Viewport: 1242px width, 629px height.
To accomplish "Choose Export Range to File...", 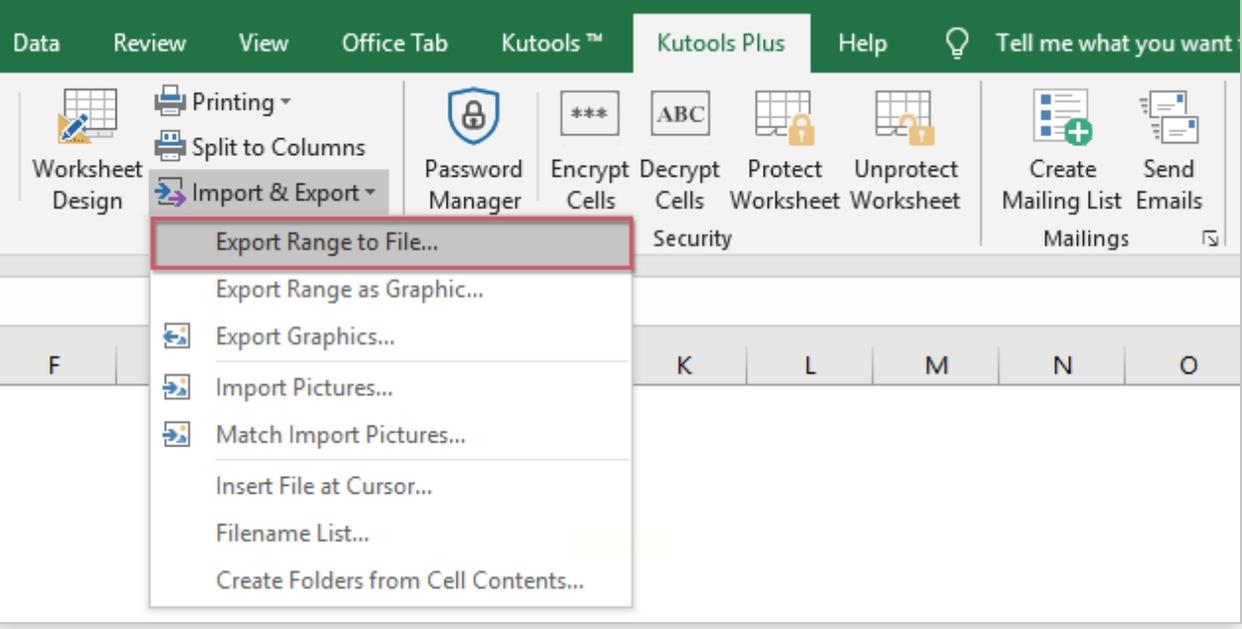I will pos(391,244).
